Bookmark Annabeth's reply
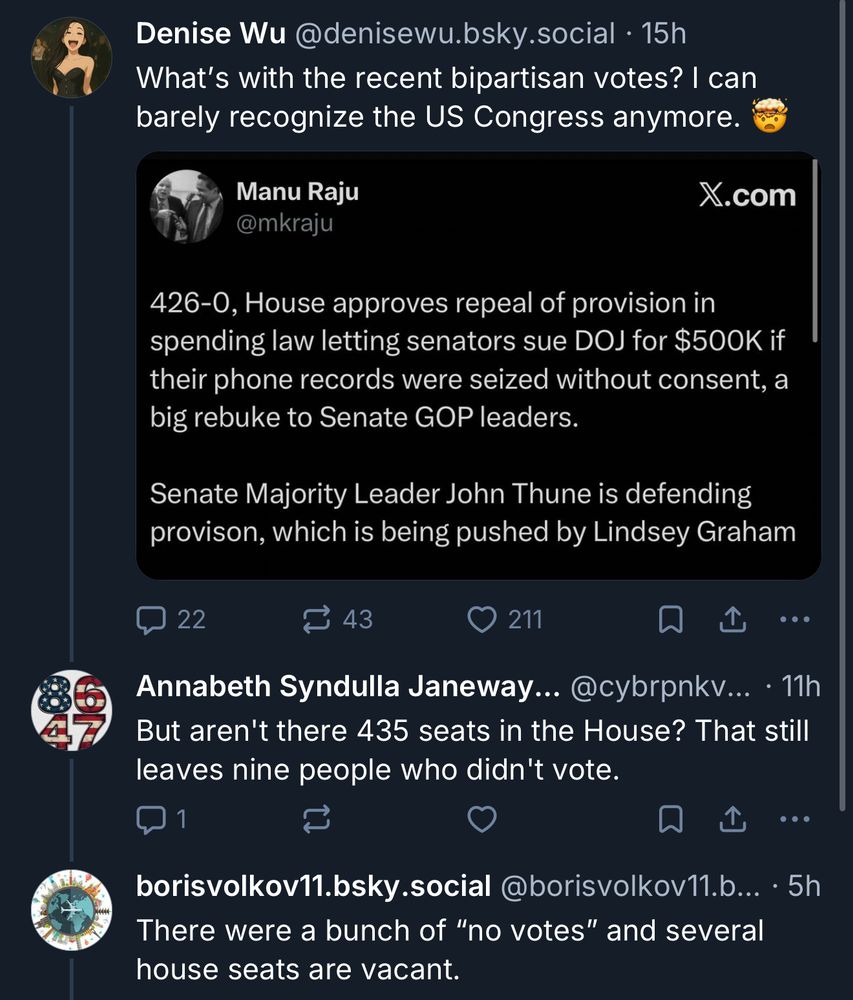Viewport: 853px width, 1000px height. click(x=670, y=819)
